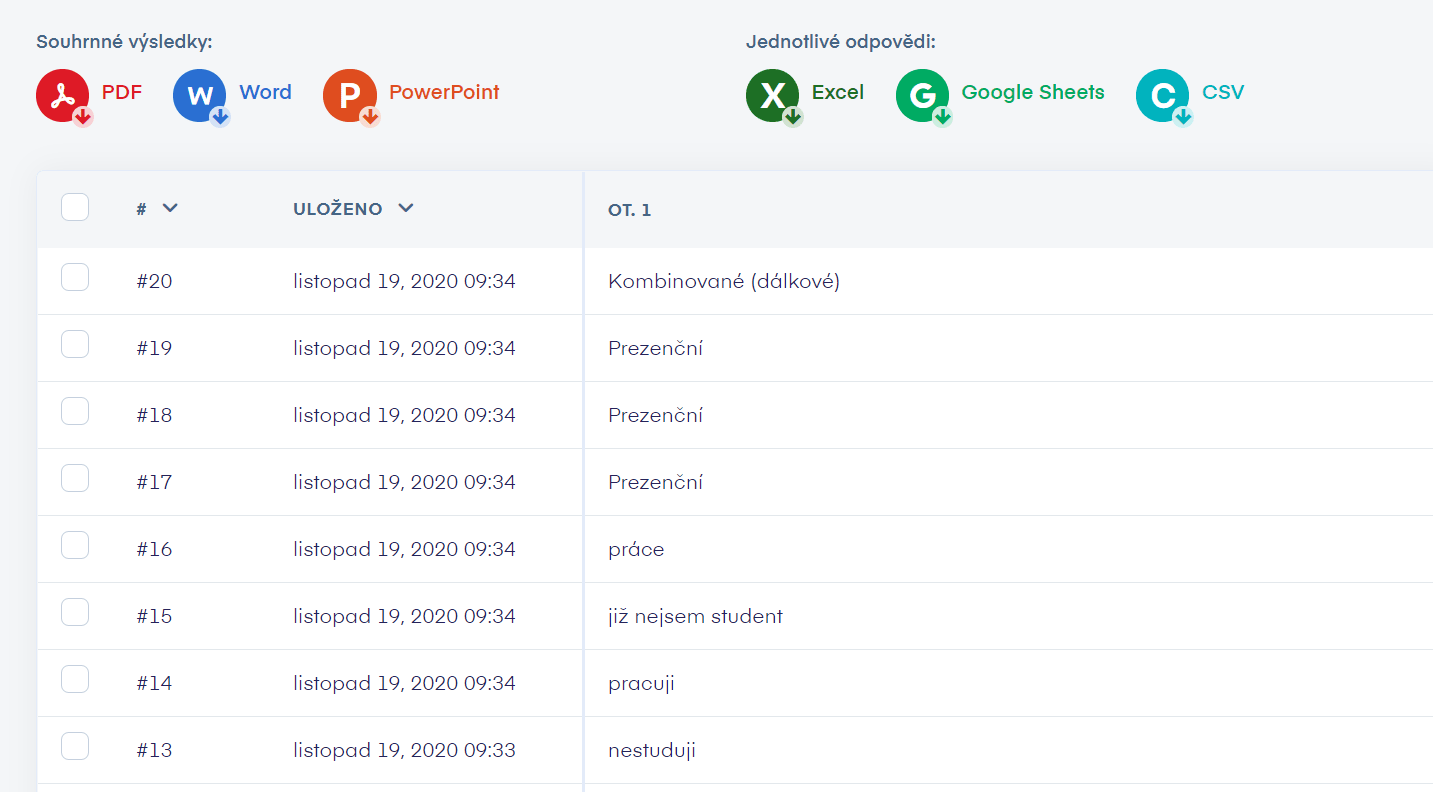1433x792 pixels.
Task: Open Google Sheets export icon
Action: coord(922,96)
